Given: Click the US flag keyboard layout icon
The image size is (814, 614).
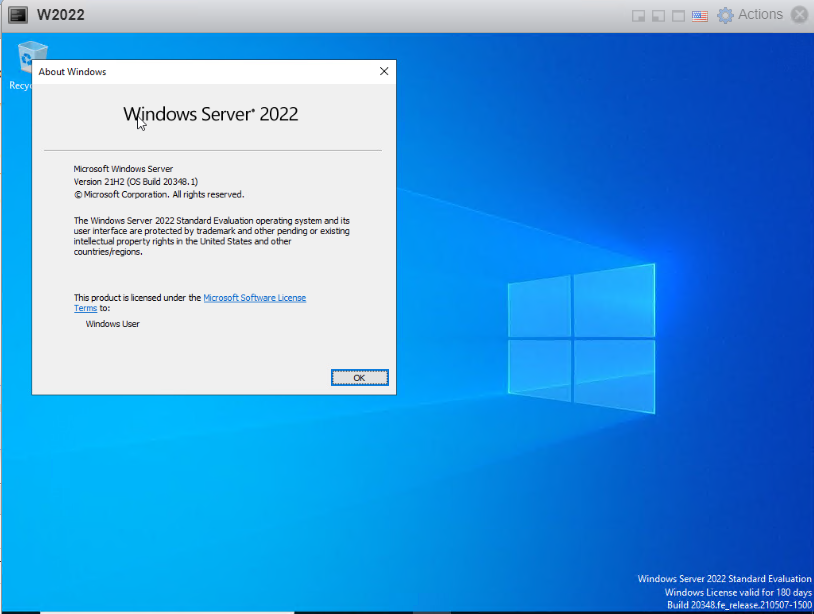Looking at the screenshot, I should click(x=699, y=15).
